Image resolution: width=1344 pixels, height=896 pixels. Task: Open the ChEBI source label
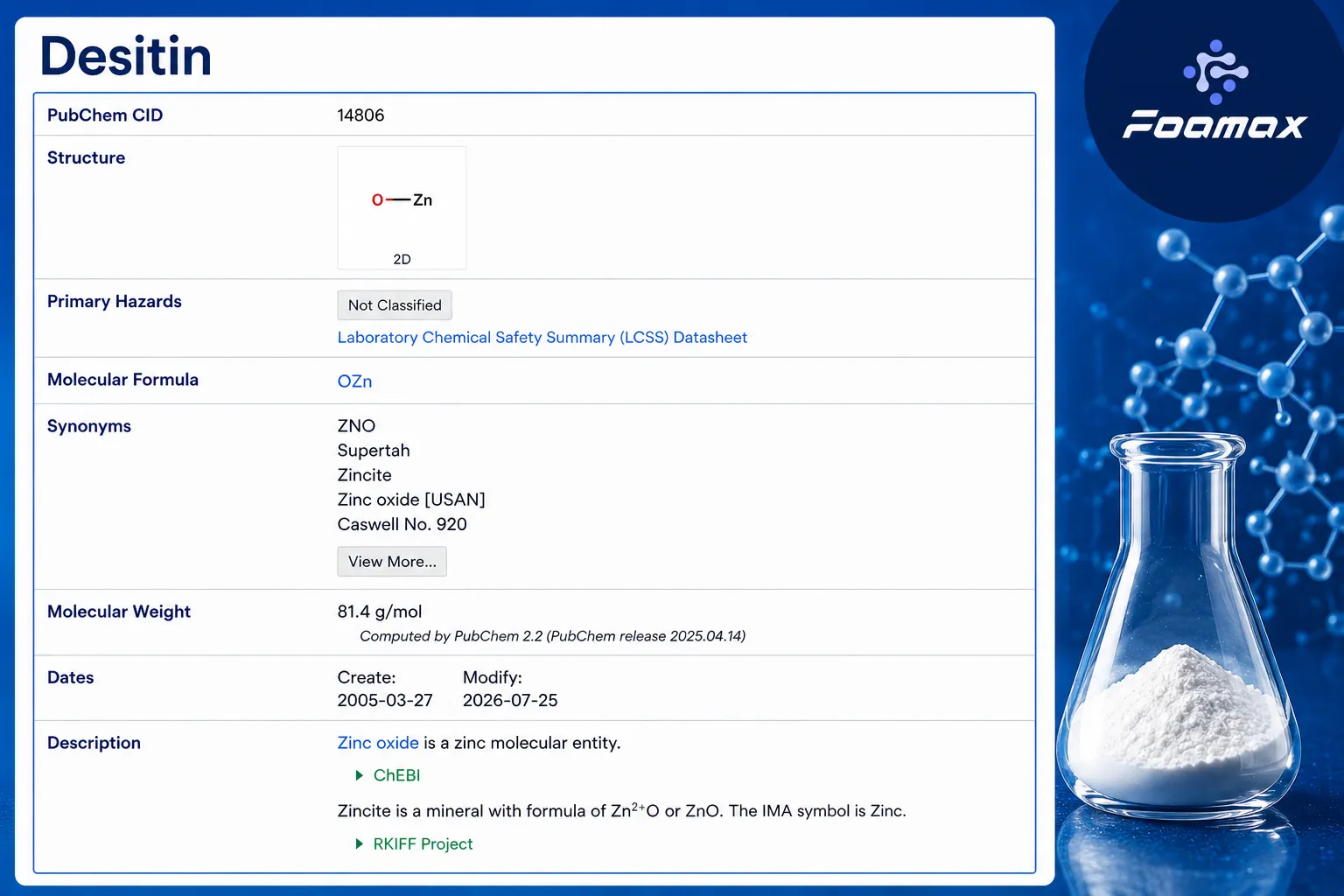pyautogui.click(x=397, y=775)
